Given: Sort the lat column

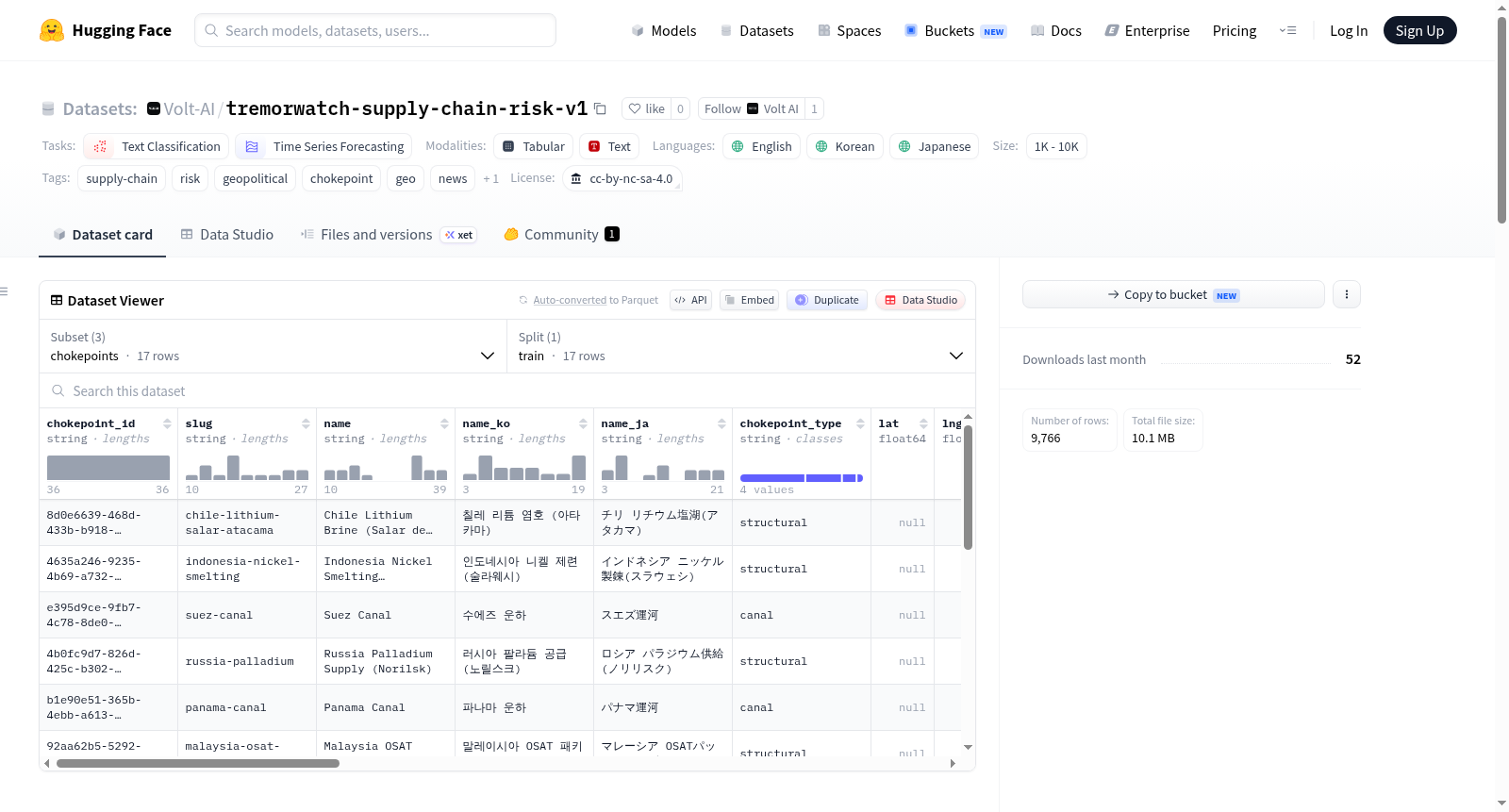Looking at the screenshot, I should (923, 423).
